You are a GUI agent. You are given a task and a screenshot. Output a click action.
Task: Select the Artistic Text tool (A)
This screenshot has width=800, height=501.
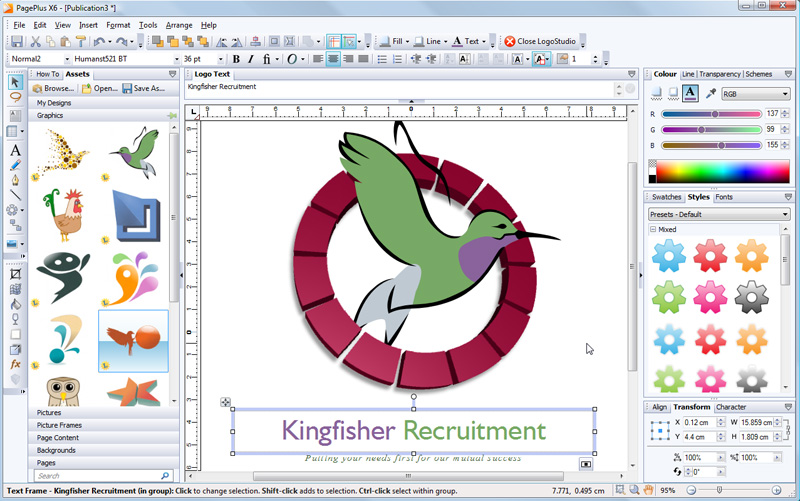coord(15,151)
